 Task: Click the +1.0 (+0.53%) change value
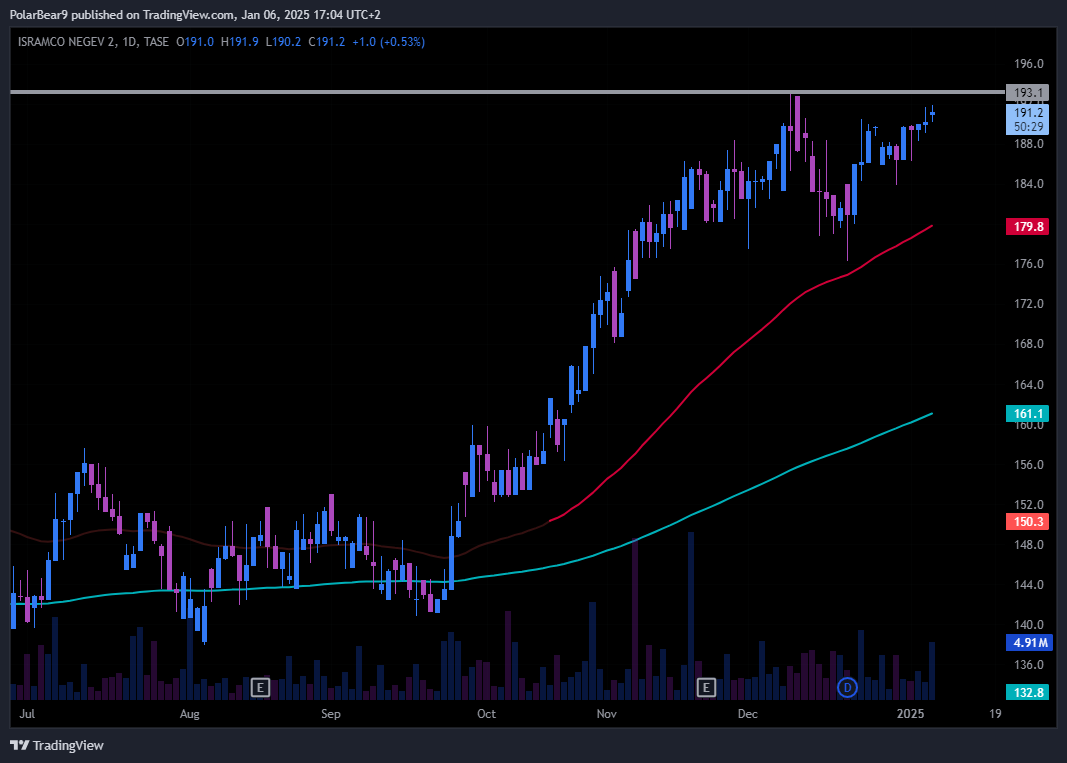(x=389, y=42)
